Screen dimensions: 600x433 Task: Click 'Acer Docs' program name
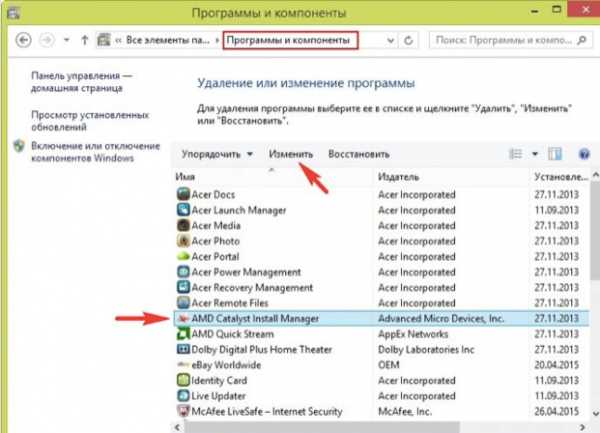(x=213, y=195)
